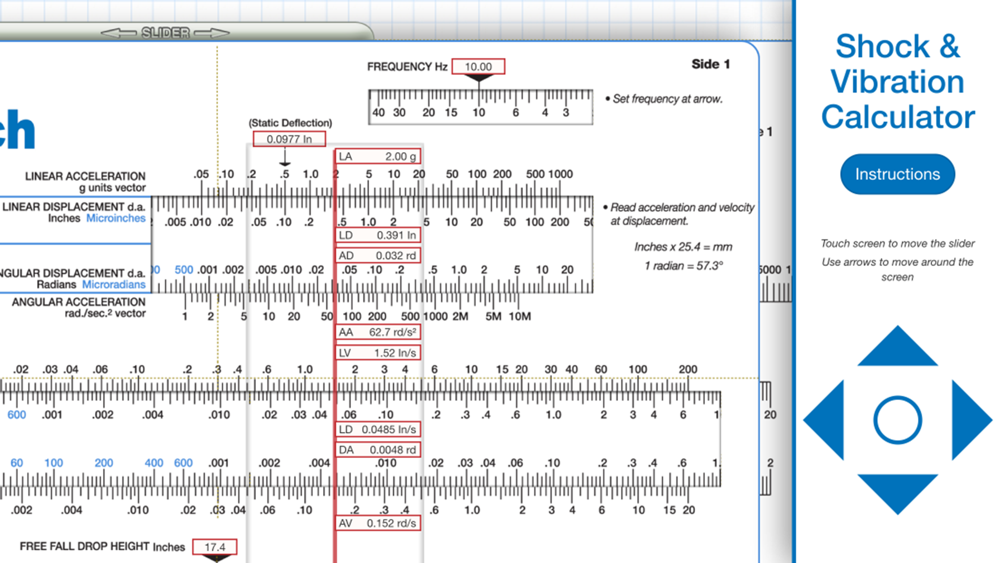Grab the SLIDER tab handle
This screenshot has width=1000, height=563.
pos(165,33)
